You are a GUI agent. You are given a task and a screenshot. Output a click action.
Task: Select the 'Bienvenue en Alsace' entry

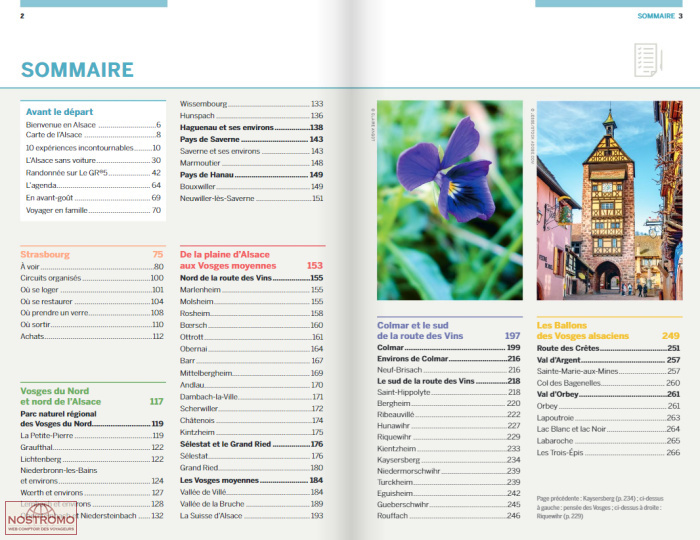pos(93,125)
